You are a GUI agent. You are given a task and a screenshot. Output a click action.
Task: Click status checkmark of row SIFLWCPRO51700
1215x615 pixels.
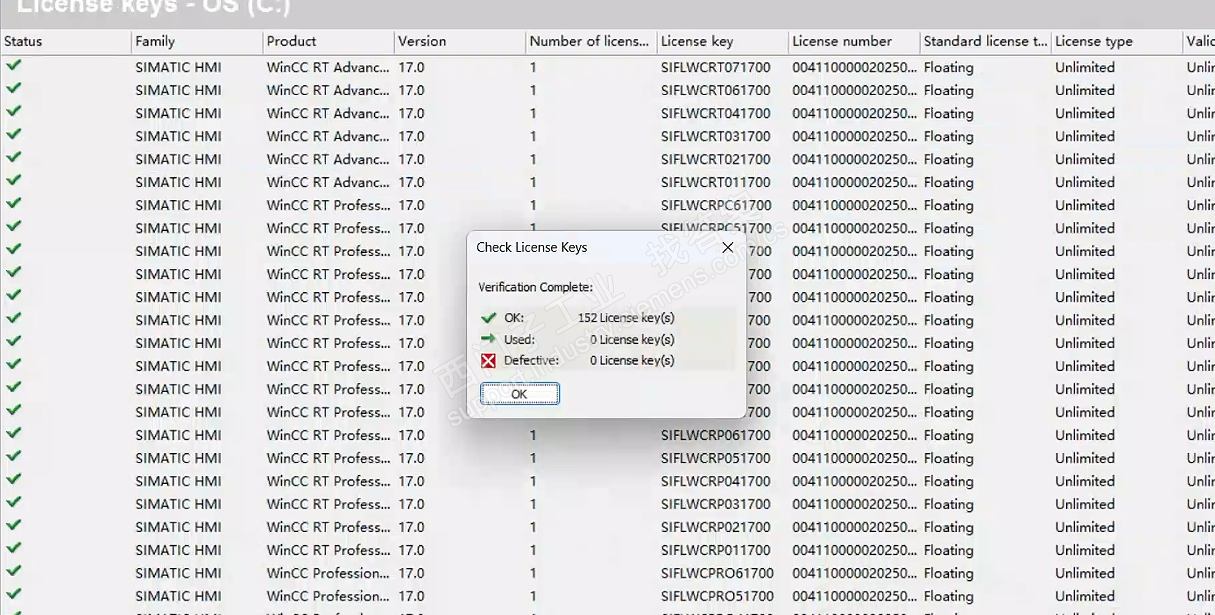(14, 595)
